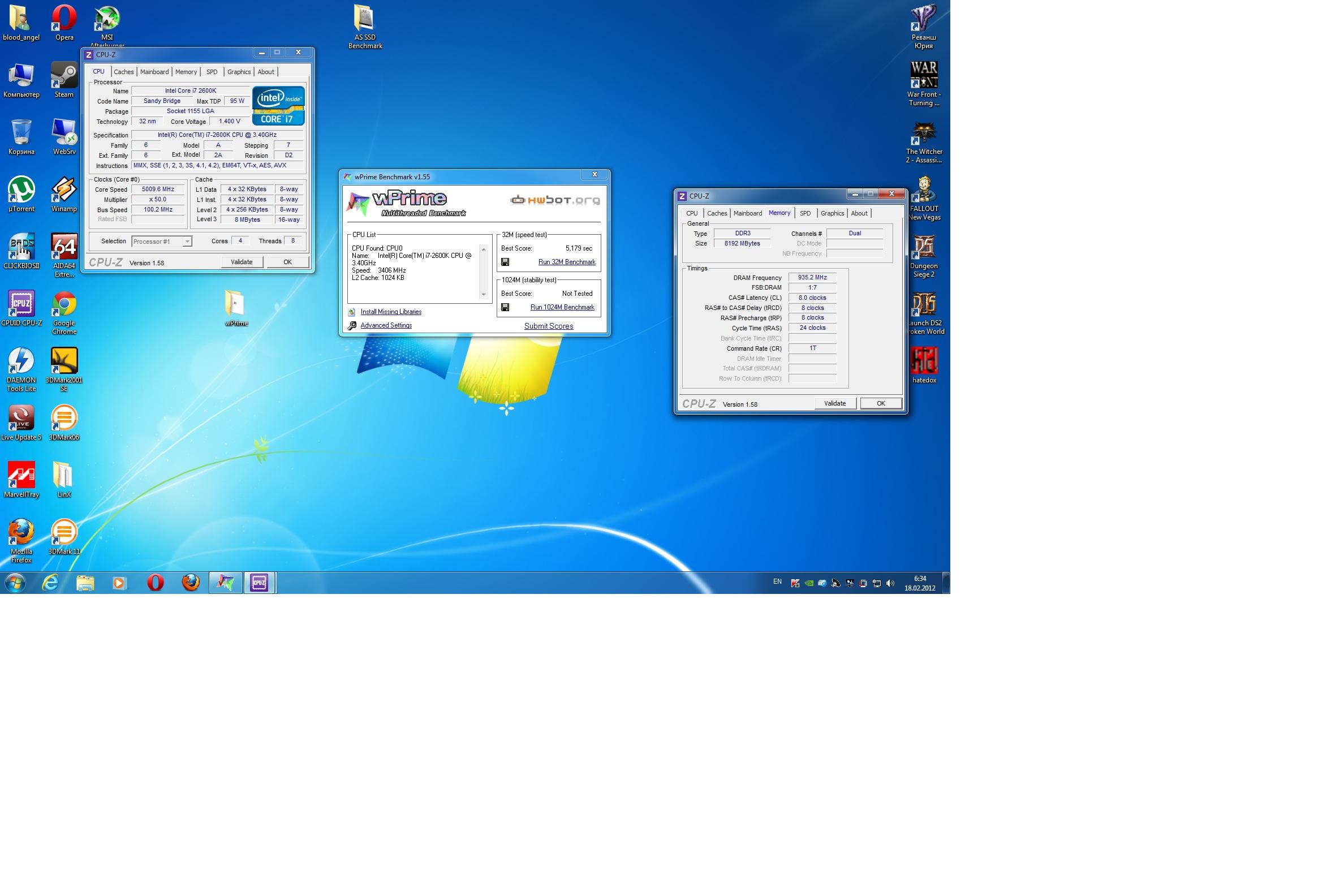
Task: Click save icon beside Run 1024M Benchmark
Action: point(505,307)
